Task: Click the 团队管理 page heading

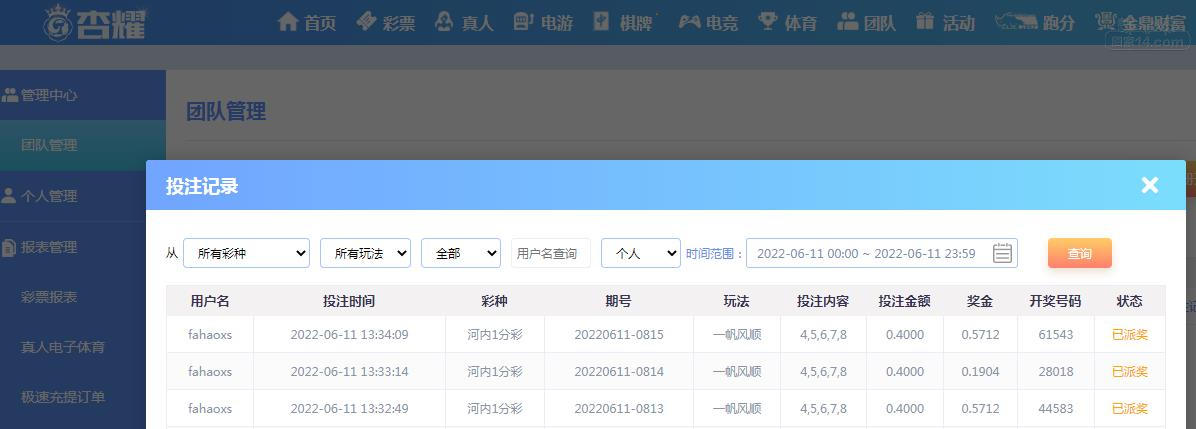Action: pyautogui.click(x=227, y=111)
